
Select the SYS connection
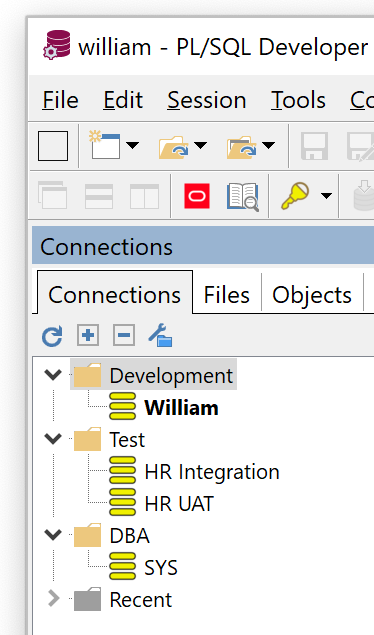[x=161, y=568]
